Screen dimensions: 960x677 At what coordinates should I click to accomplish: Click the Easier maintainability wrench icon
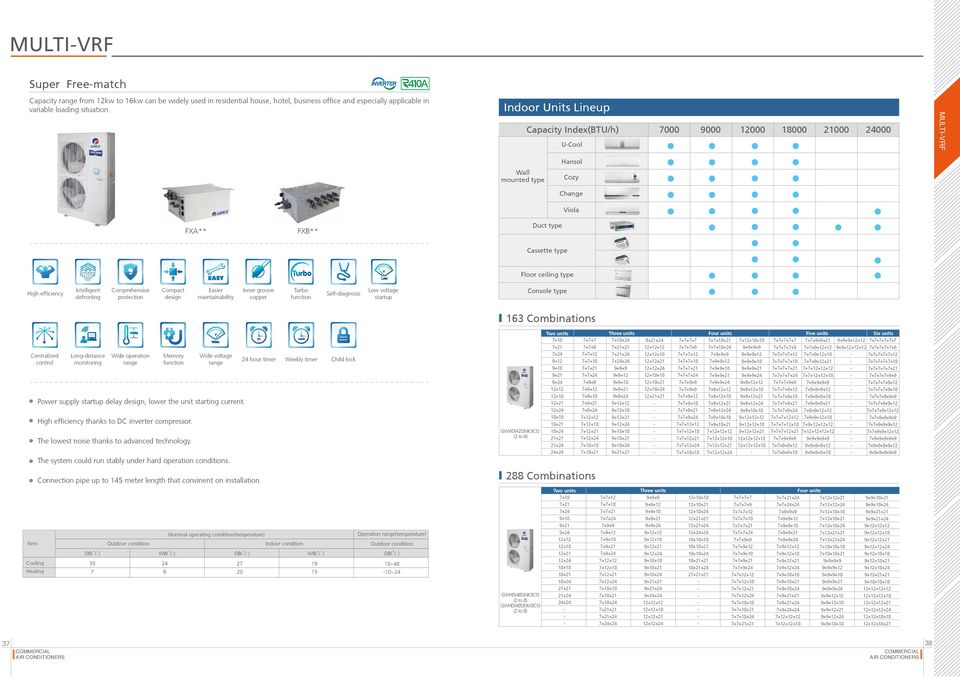coord(216,272)
